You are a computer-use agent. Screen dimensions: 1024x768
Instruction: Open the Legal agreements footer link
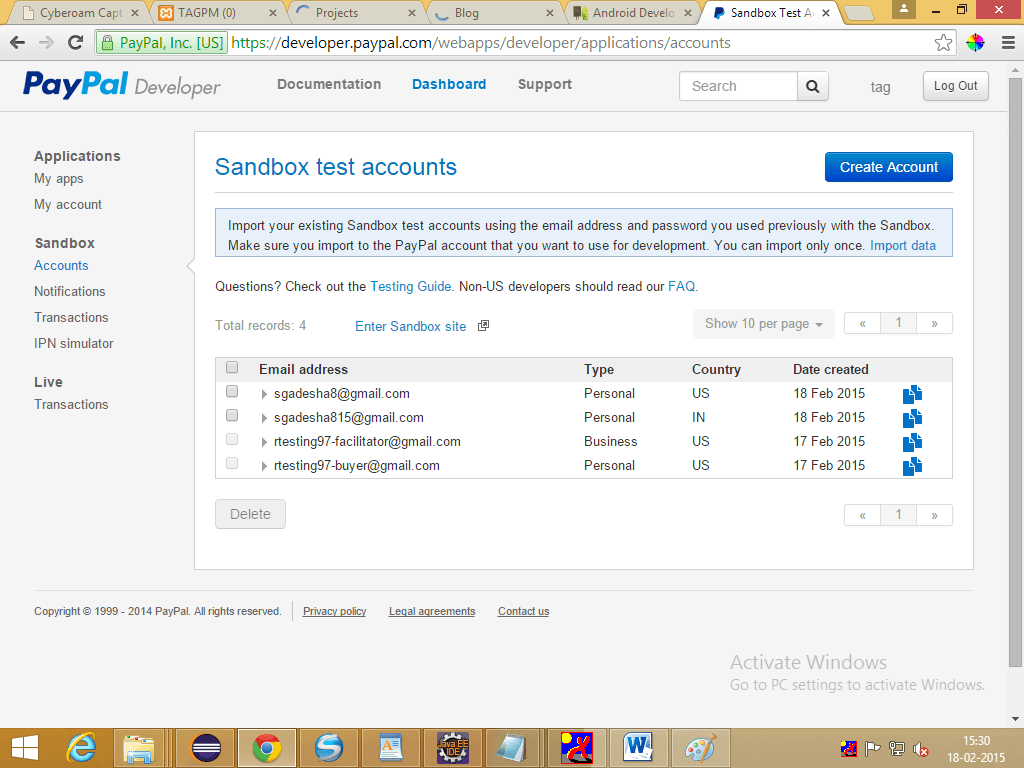432,611
